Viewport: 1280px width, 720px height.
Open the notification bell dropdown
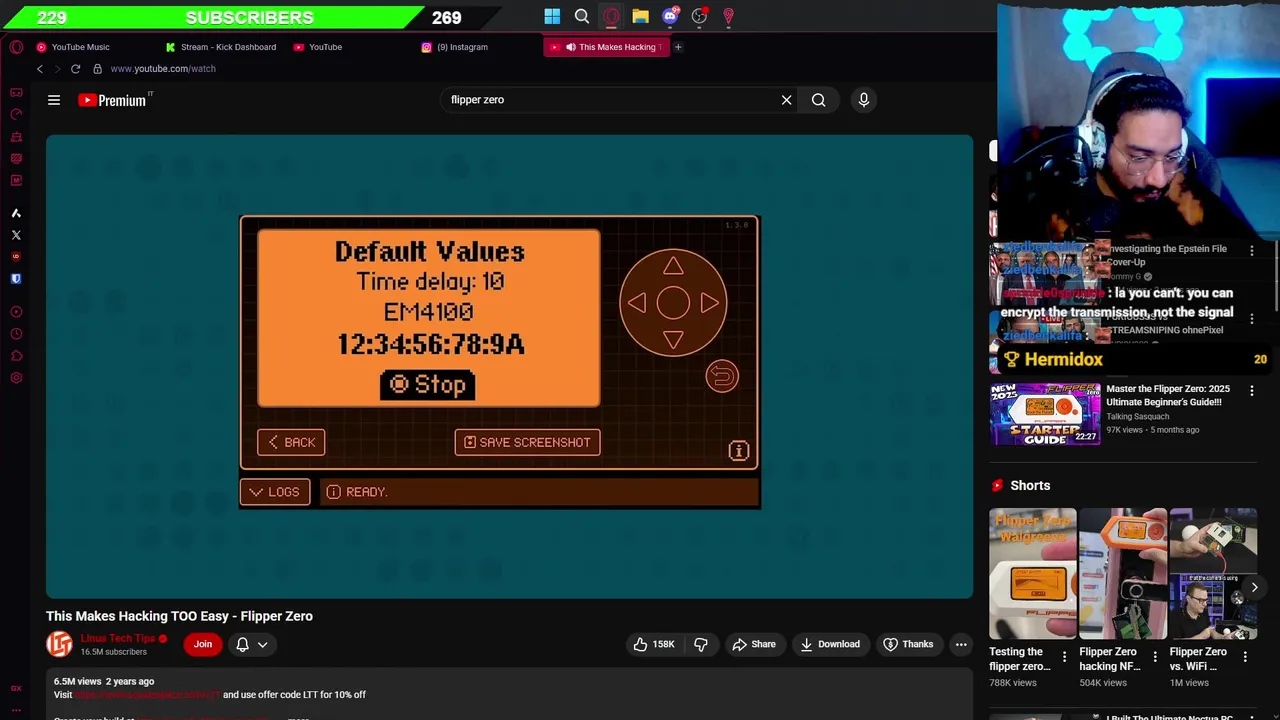251,644
